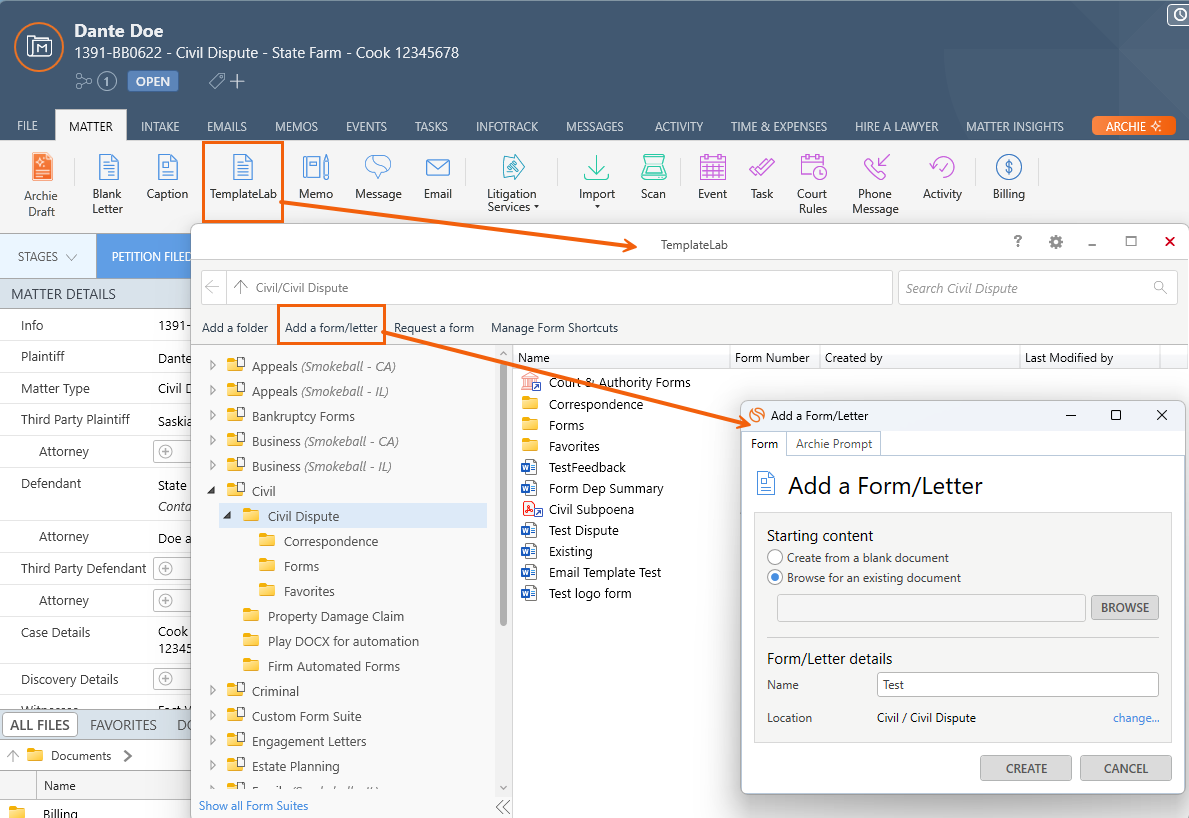This screenshot has height=818, width=1189.
Task: Compose an Email from the ribbon
Action: coord(438,177)
